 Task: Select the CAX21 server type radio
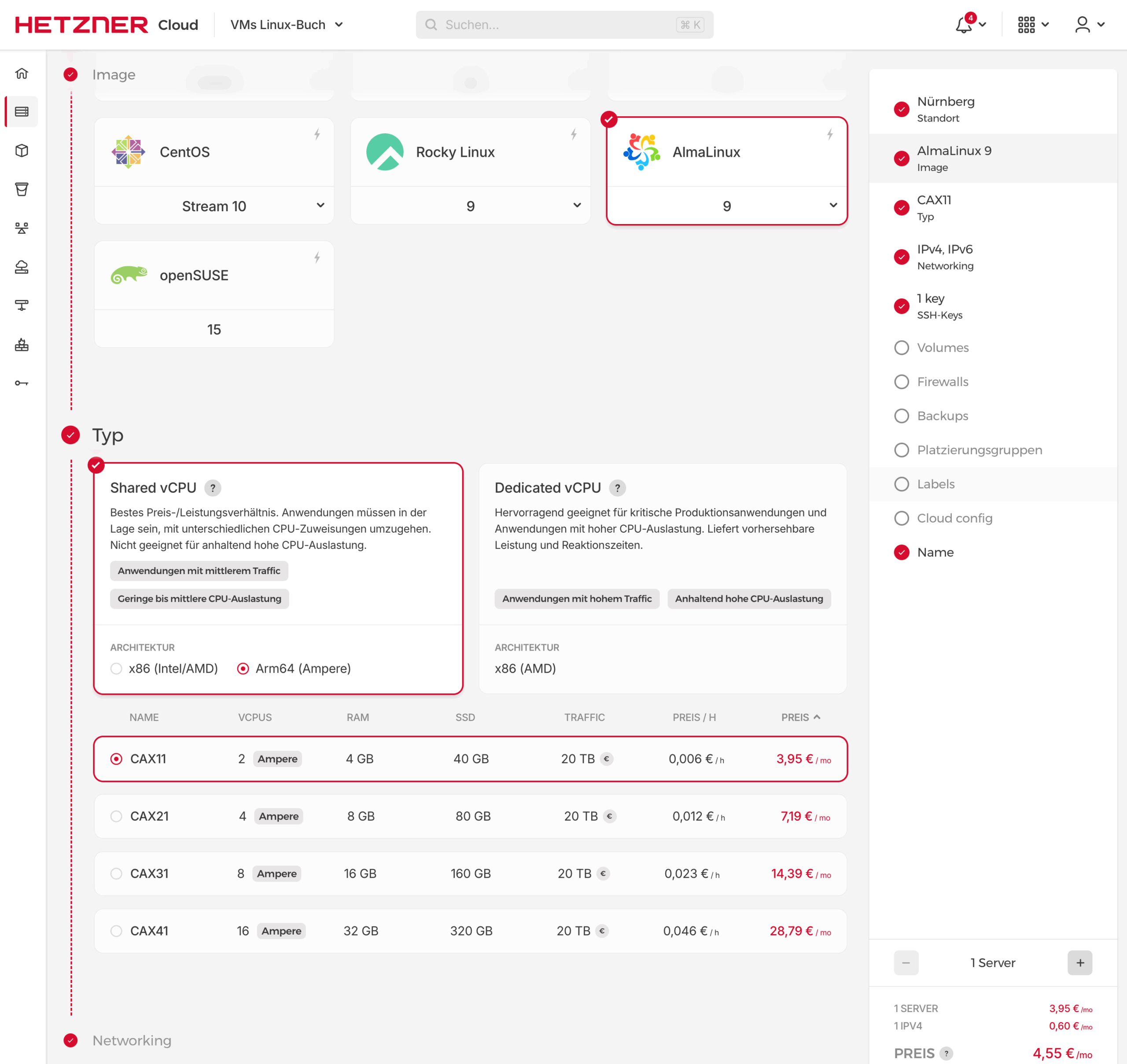coord(116,816)
